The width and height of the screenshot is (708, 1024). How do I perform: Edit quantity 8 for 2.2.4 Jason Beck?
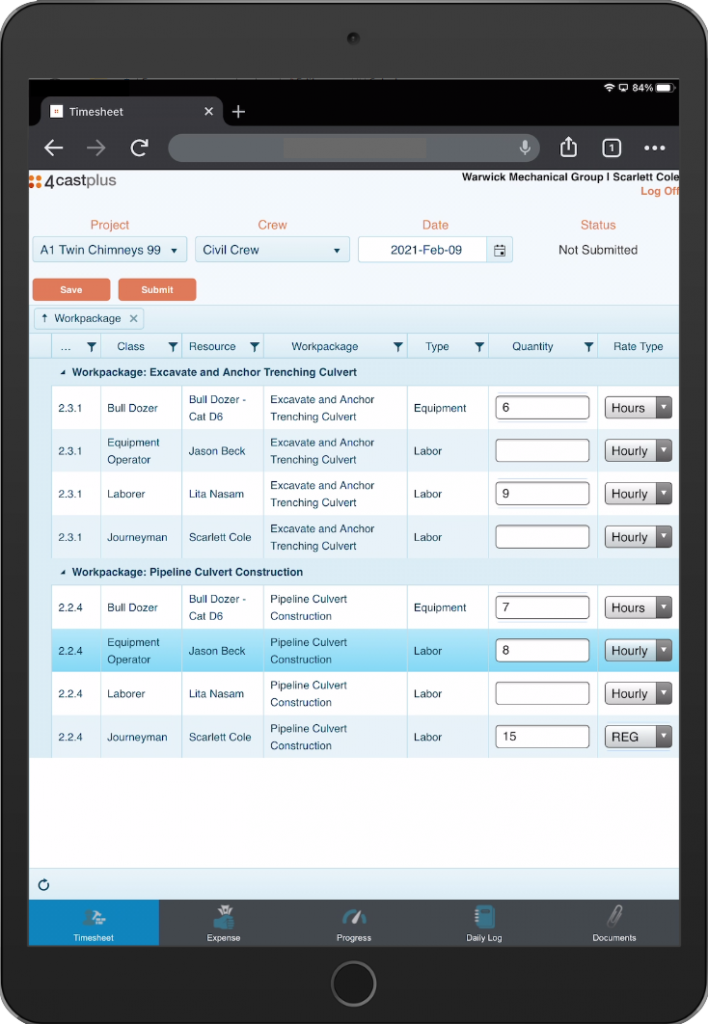pos(542,650)
